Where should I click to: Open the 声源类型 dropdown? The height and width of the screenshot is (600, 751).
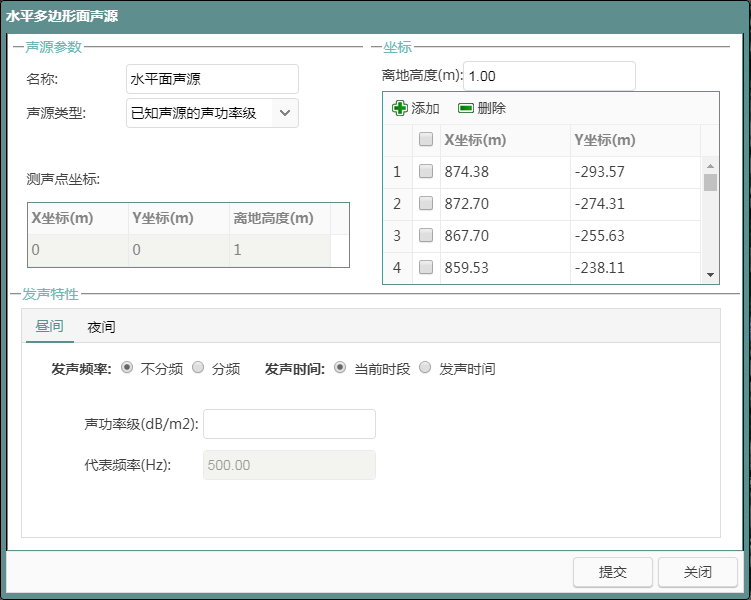[x=284, y=113]
